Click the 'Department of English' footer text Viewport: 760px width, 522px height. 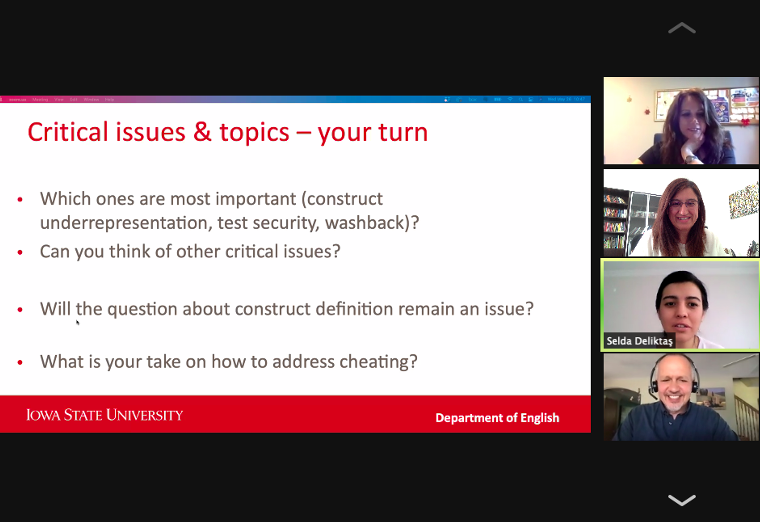coord(497,418)
